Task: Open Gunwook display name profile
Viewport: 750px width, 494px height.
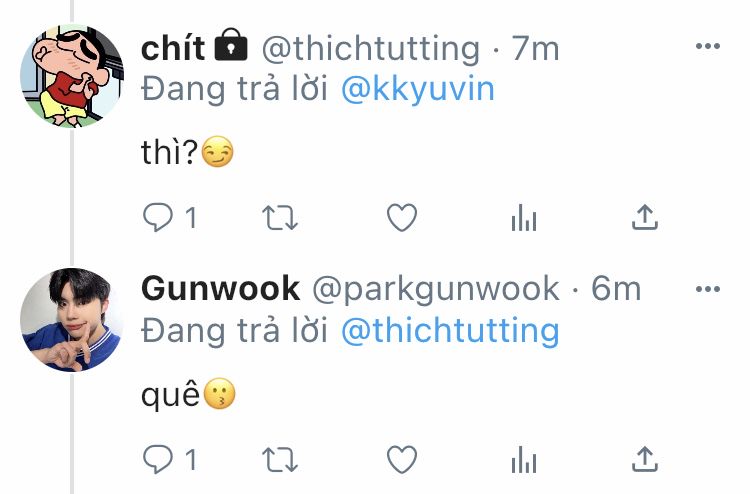Action: pyautogui.click(x=221, y=289)
